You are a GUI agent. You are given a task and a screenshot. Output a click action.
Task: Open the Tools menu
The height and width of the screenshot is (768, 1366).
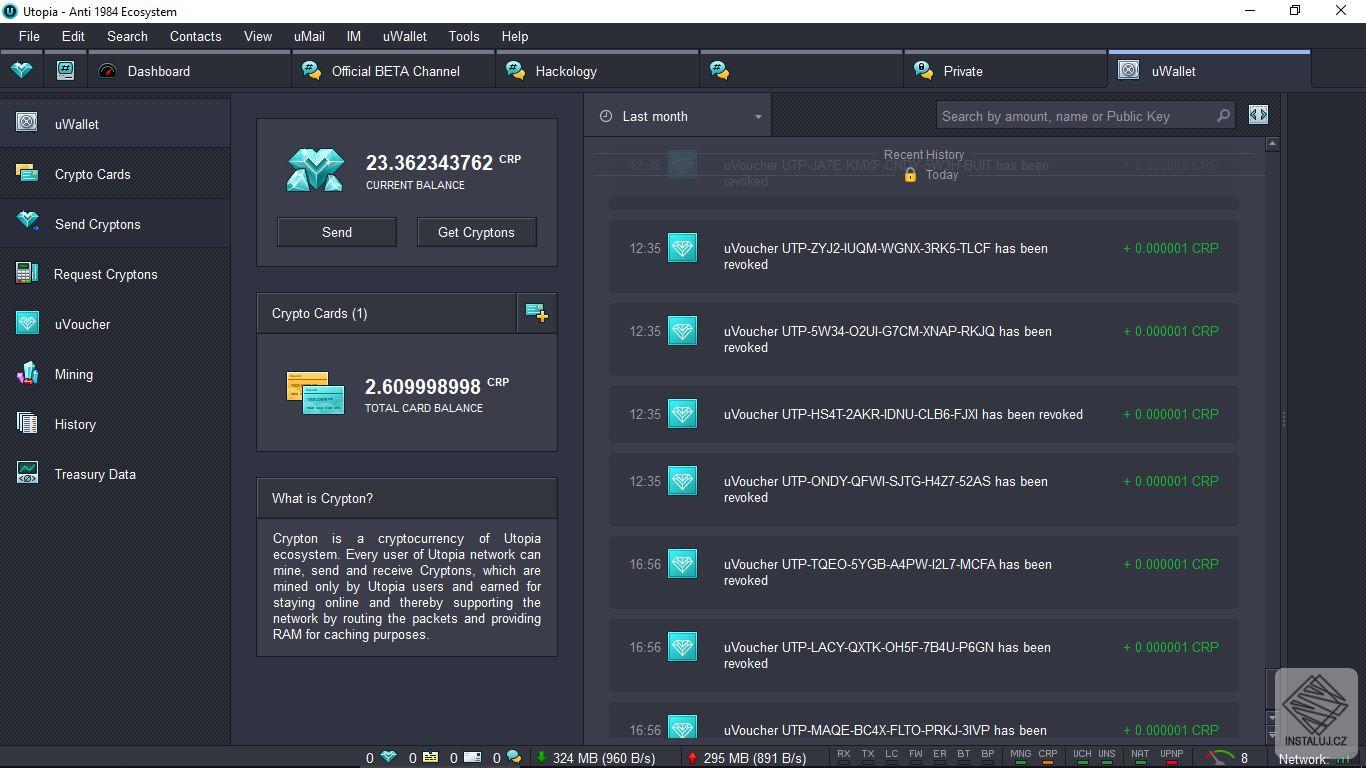click(464, 36)
